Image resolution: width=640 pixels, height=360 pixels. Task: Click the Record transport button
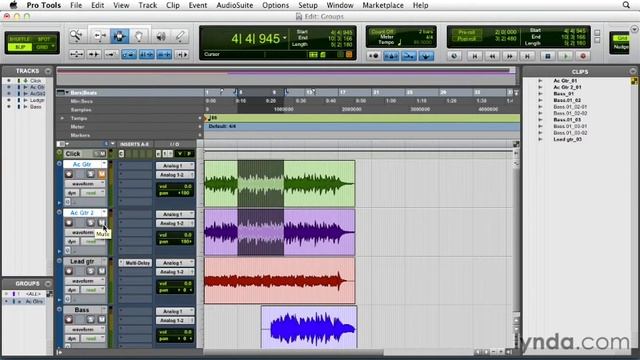pyautogui.click(x=583, y=56)
